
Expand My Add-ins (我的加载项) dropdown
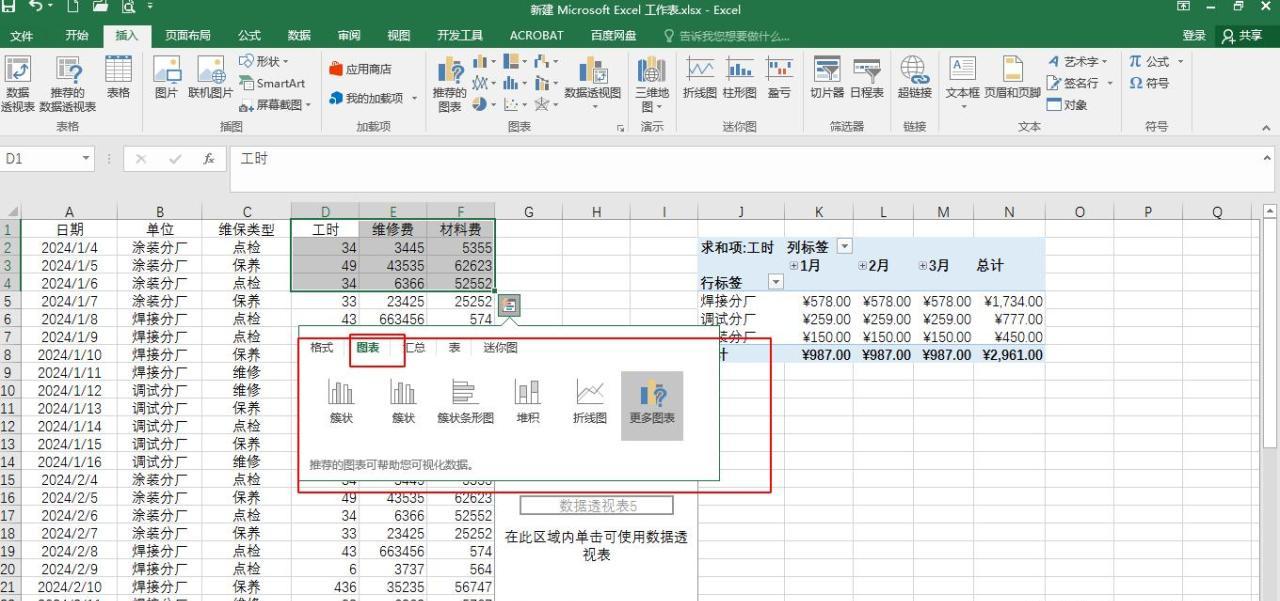373,98
